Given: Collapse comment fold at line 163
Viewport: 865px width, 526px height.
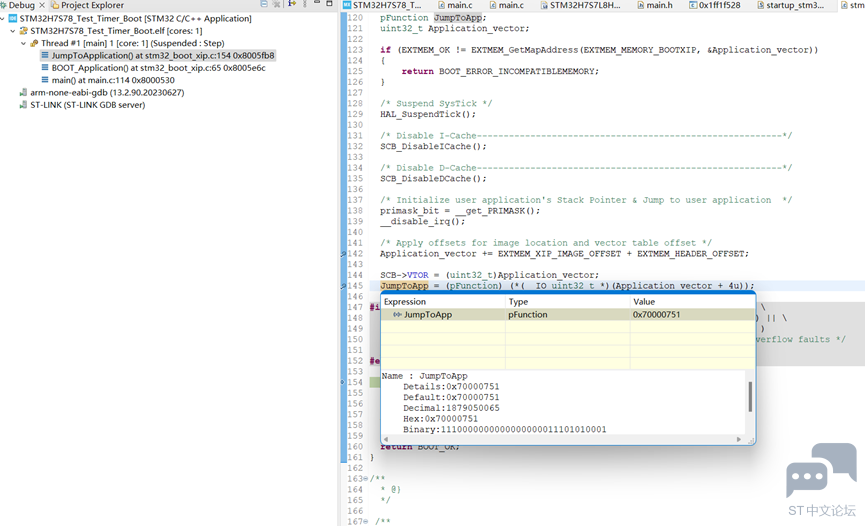Looking at the screenshot, I should click(x=365, y=479).
